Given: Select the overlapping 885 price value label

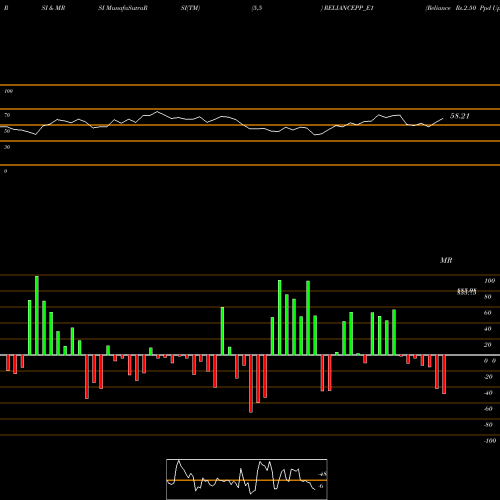Looking at the screenshot, I should coord(467,292).
